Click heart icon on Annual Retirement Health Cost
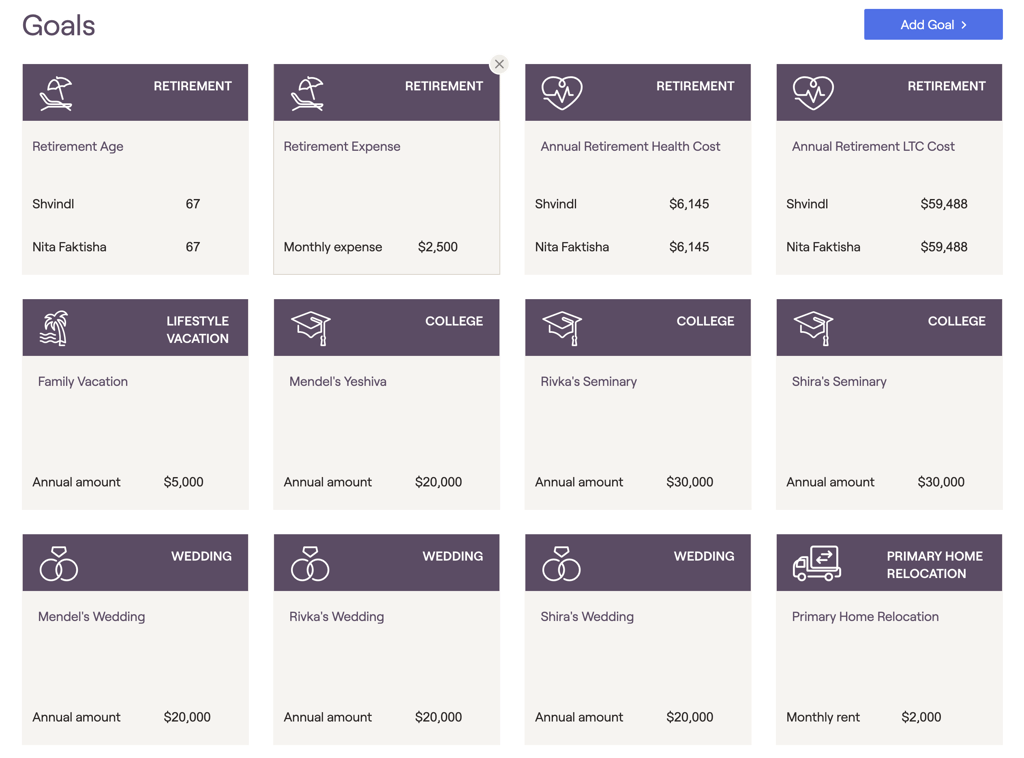1024x758 pixels. pyautogui.click(x=561, y=92)
